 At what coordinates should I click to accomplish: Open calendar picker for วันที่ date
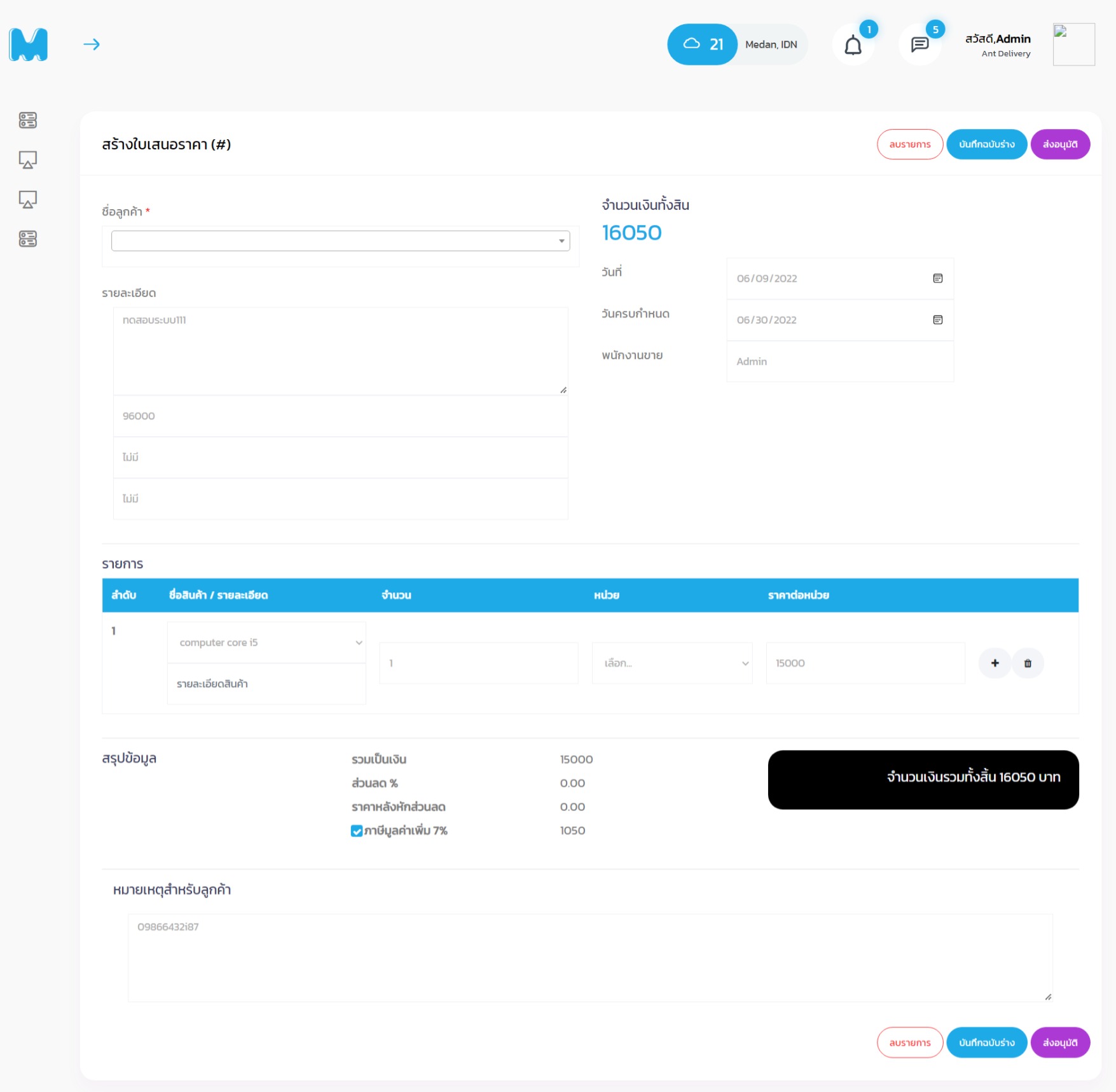pyautogui.click(x=937, y=278)
